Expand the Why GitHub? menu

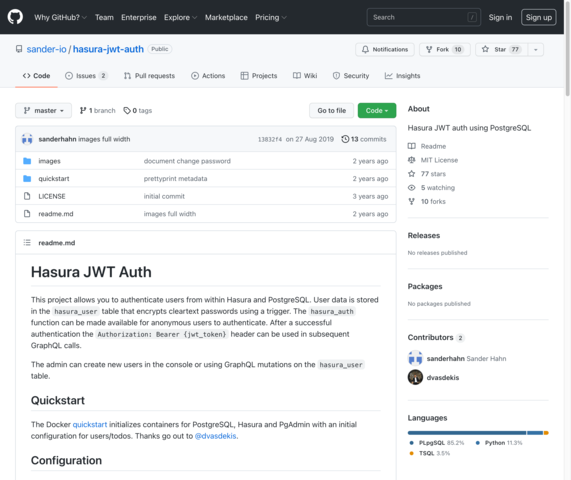(60, 17)
